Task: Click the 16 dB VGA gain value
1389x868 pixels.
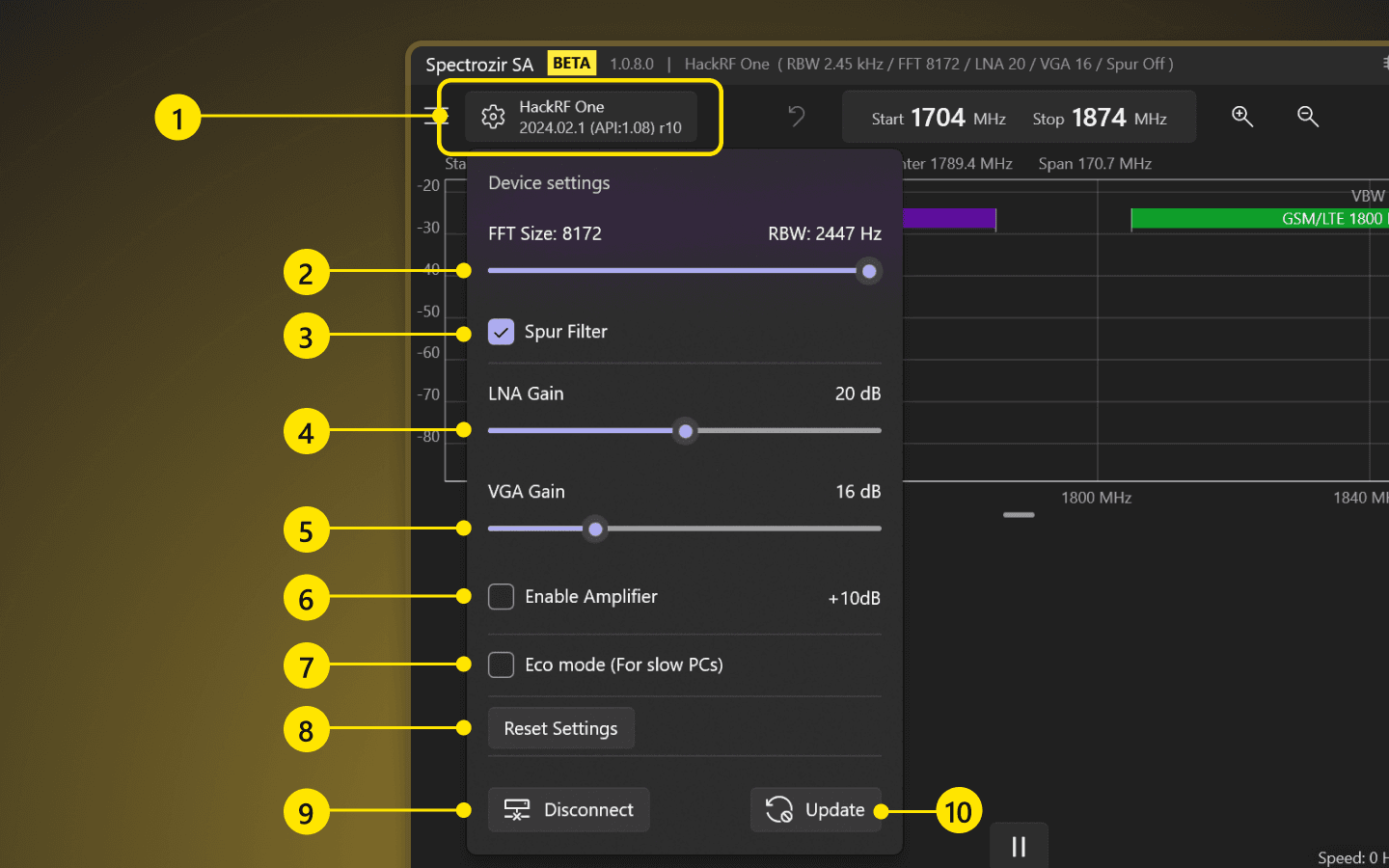Action: point(858,492)
